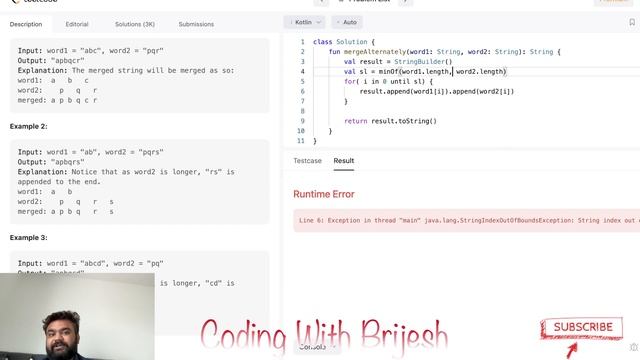Click the 'val result = StringBuilder()' line

pos(398,62)
